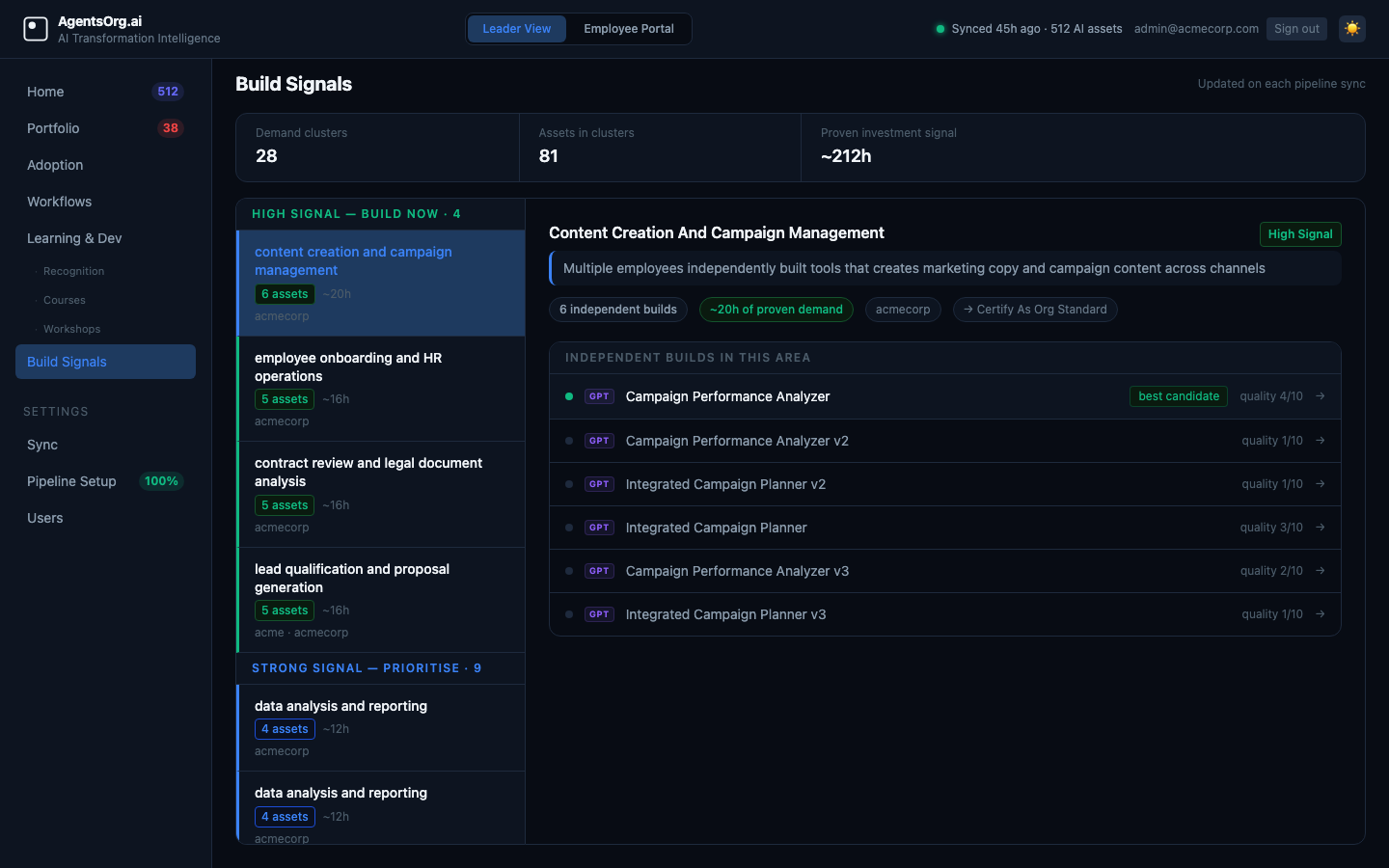Toggle light mode using the sun icon

(1352, 29)
